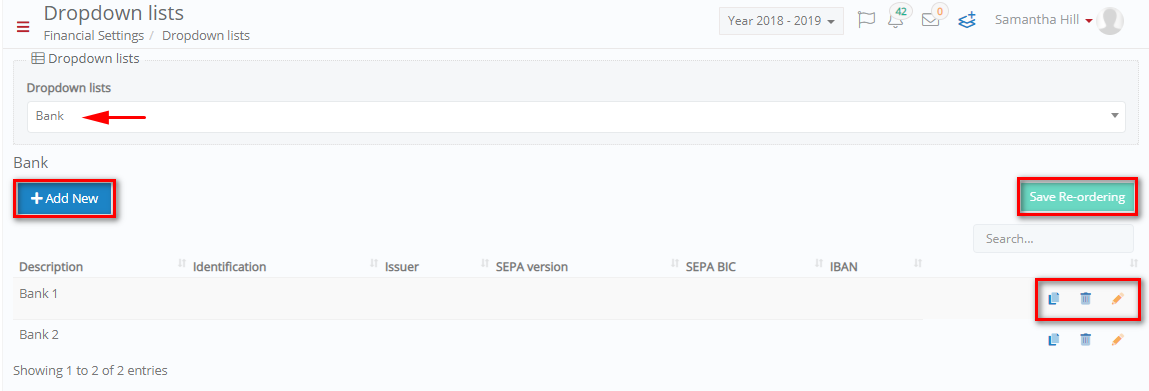Copy the Bank 2 entry
Image resolution: width=1149 pixels, height=391 pixels.
(1054, 339)
